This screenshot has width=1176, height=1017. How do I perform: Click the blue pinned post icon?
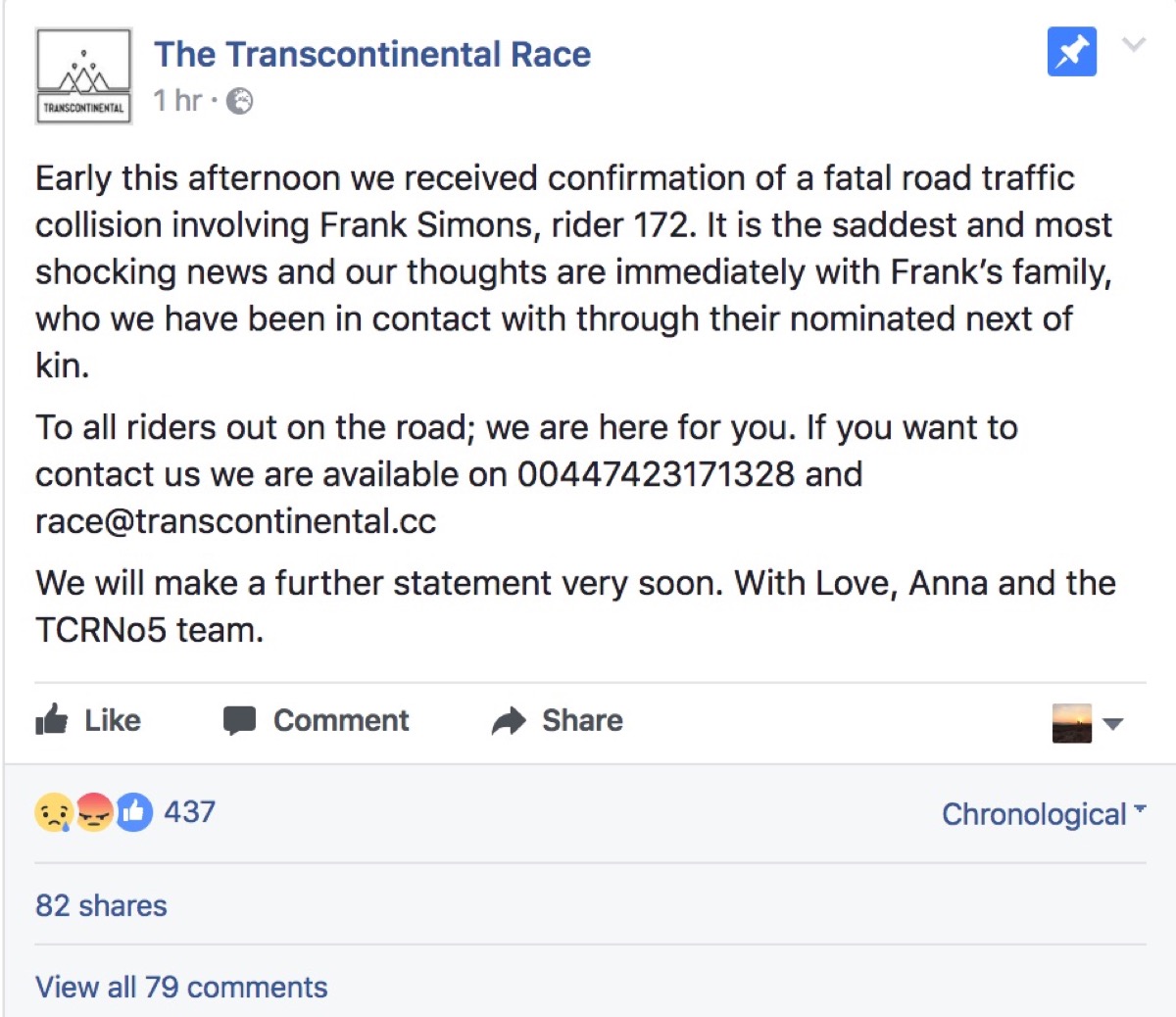point(1071,52)
